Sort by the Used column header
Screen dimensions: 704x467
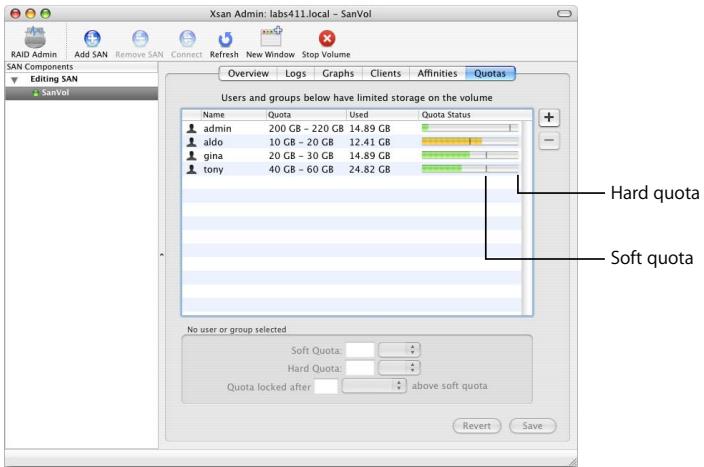pyautogui.click(x=383, y=115)
